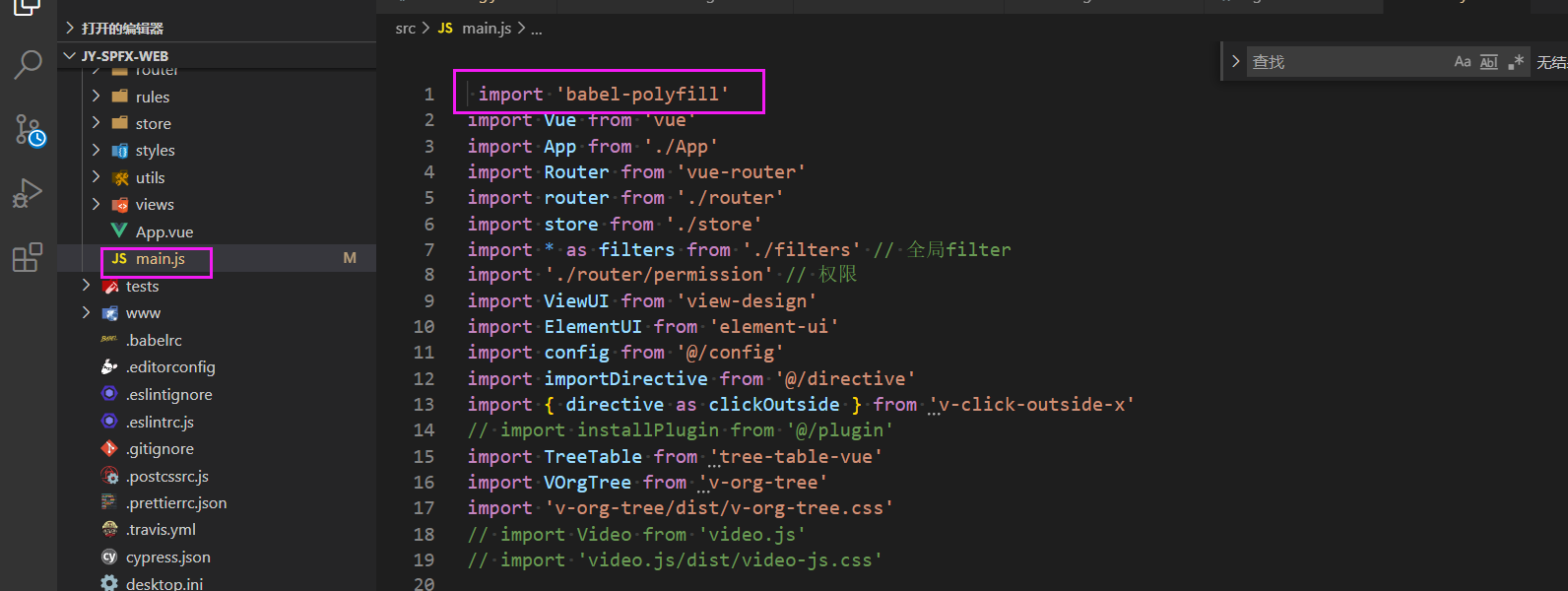
Task: Click the utils folder icon
Action: pyautogui.click(x=120, y=178)
